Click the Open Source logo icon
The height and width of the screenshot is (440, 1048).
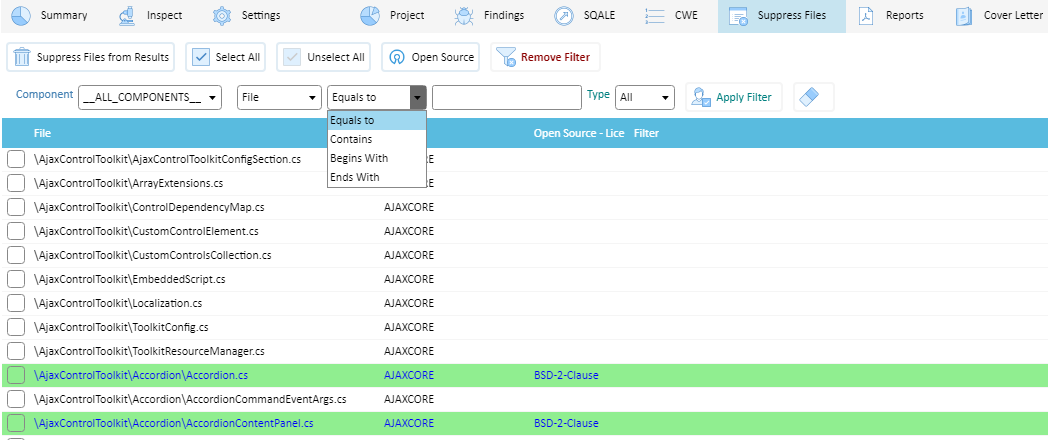tap(397, 58)
